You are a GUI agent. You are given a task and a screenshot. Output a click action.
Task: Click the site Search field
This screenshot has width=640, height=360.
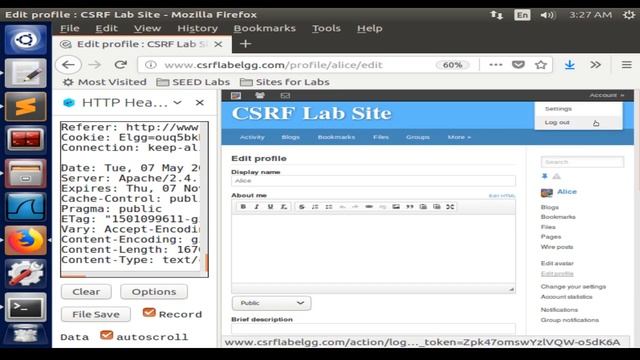(x=582, y=162)
